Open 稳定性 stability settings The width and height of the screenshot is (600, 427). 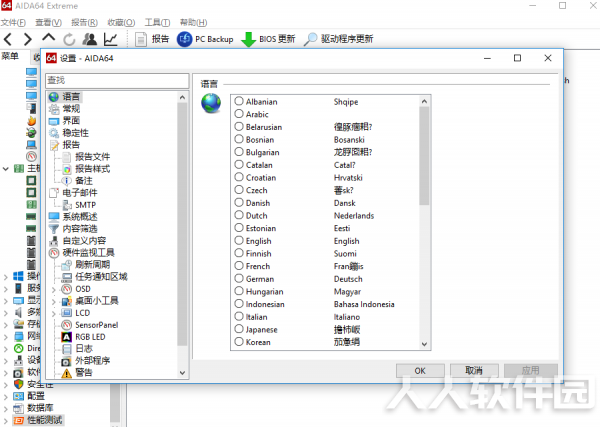69,133
